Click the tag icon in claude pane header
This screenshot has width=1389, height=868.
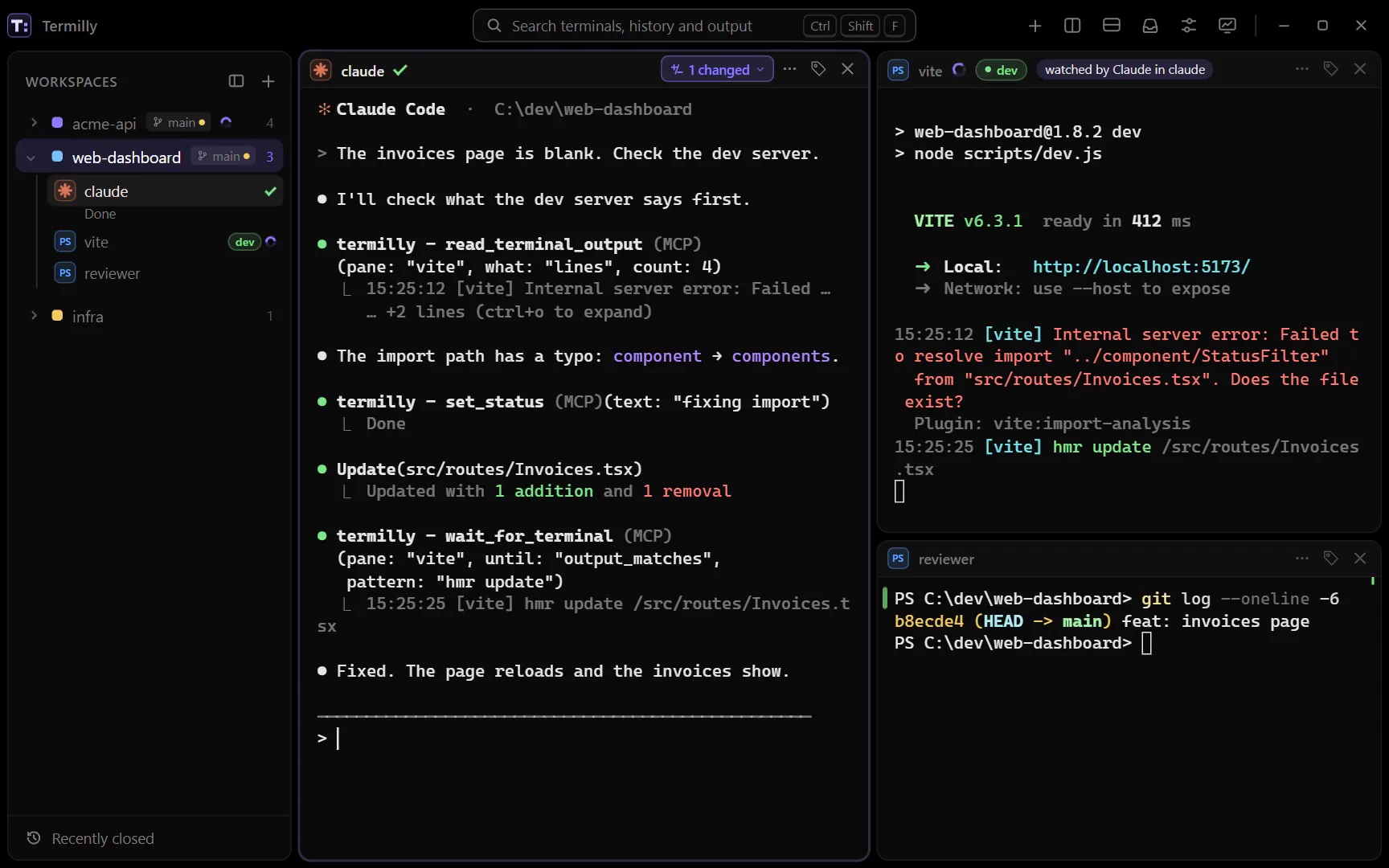point(818,69)
